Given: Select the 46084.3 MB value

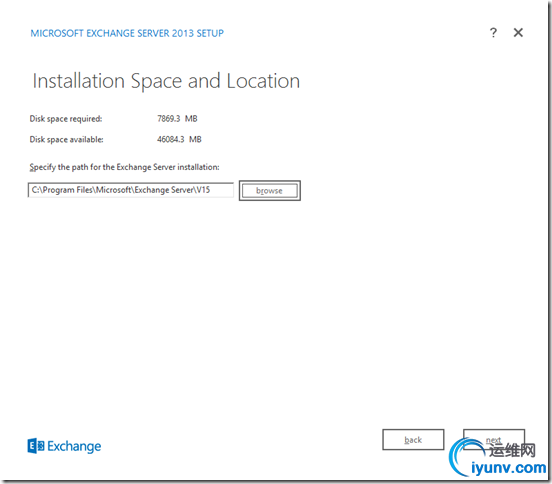Looking at the screenshot, I should click(x=179, y=139).
